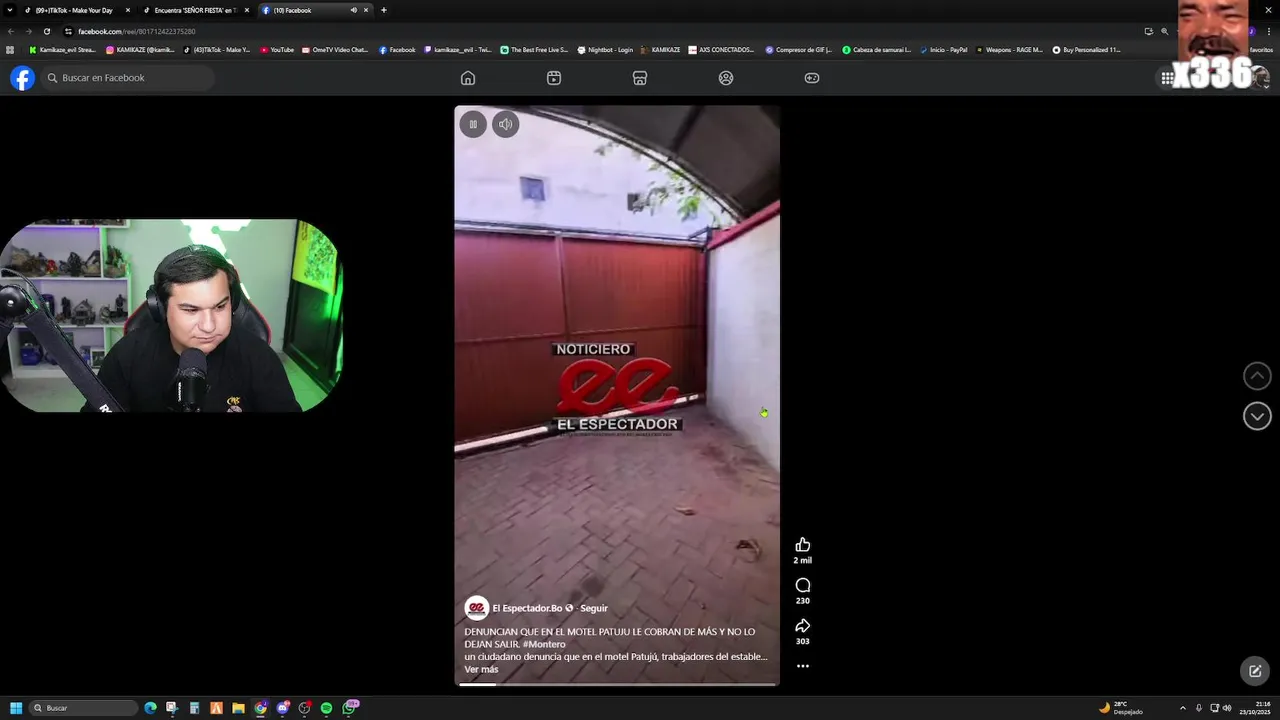The width and height of the screenshot is (1280, 720).
Task: Pause the reel video
Action: click(473, 124)
